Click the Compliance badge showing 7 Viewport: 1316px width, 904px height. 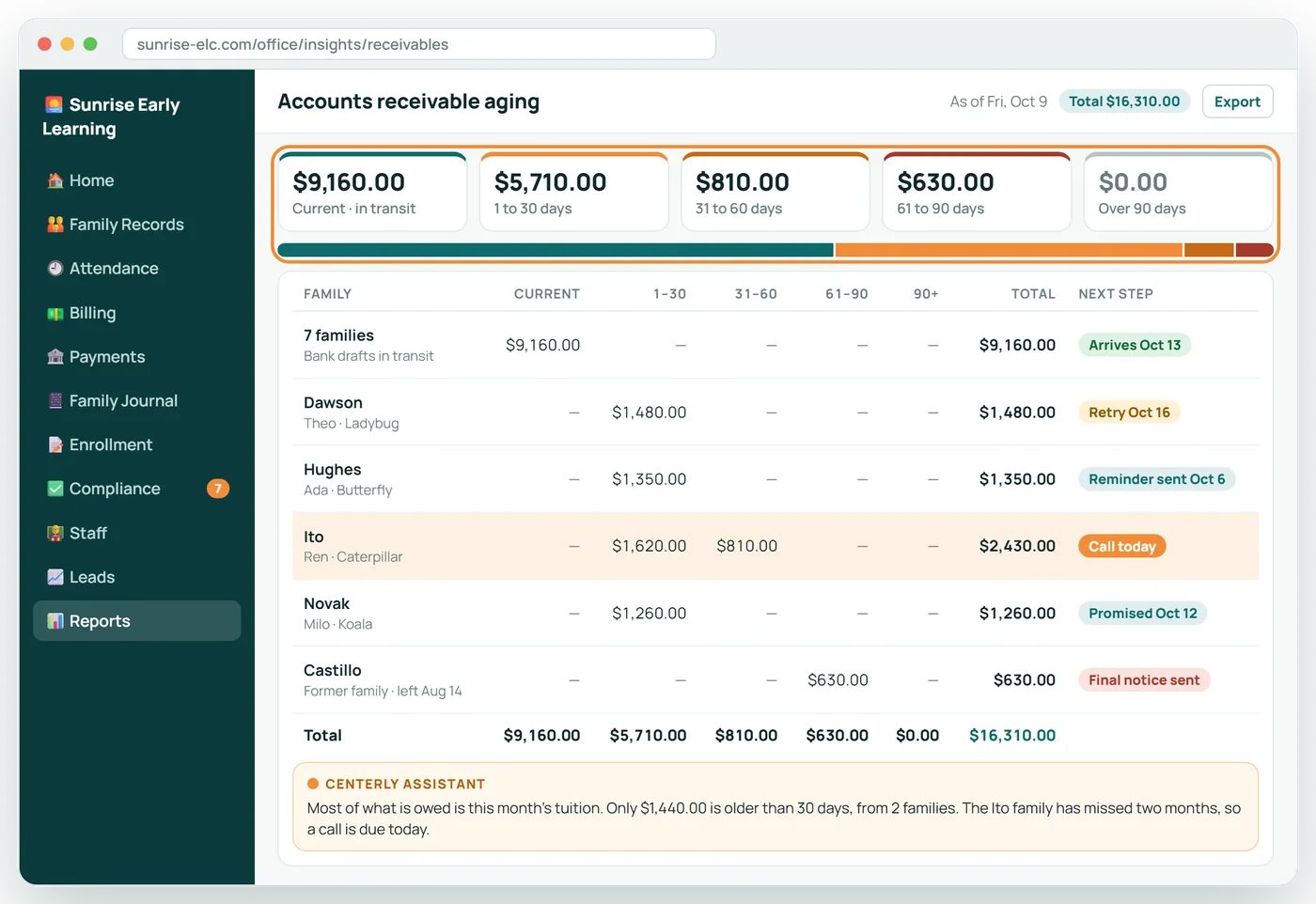218,489
